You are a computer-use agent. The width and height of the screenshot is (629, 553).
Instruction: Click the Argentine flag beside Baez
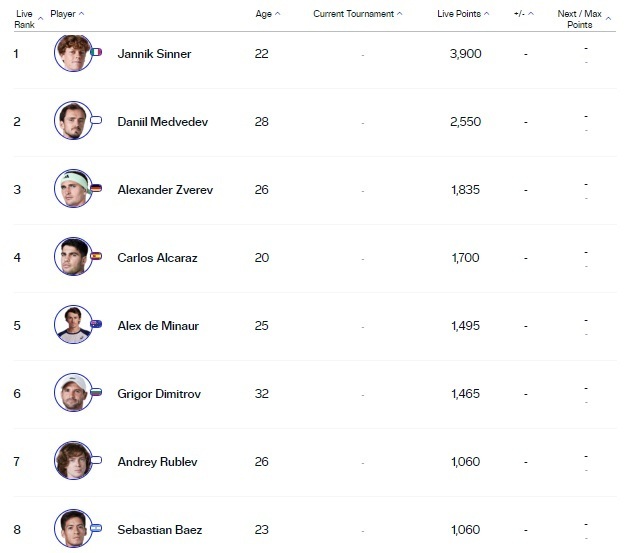point(96,528)
